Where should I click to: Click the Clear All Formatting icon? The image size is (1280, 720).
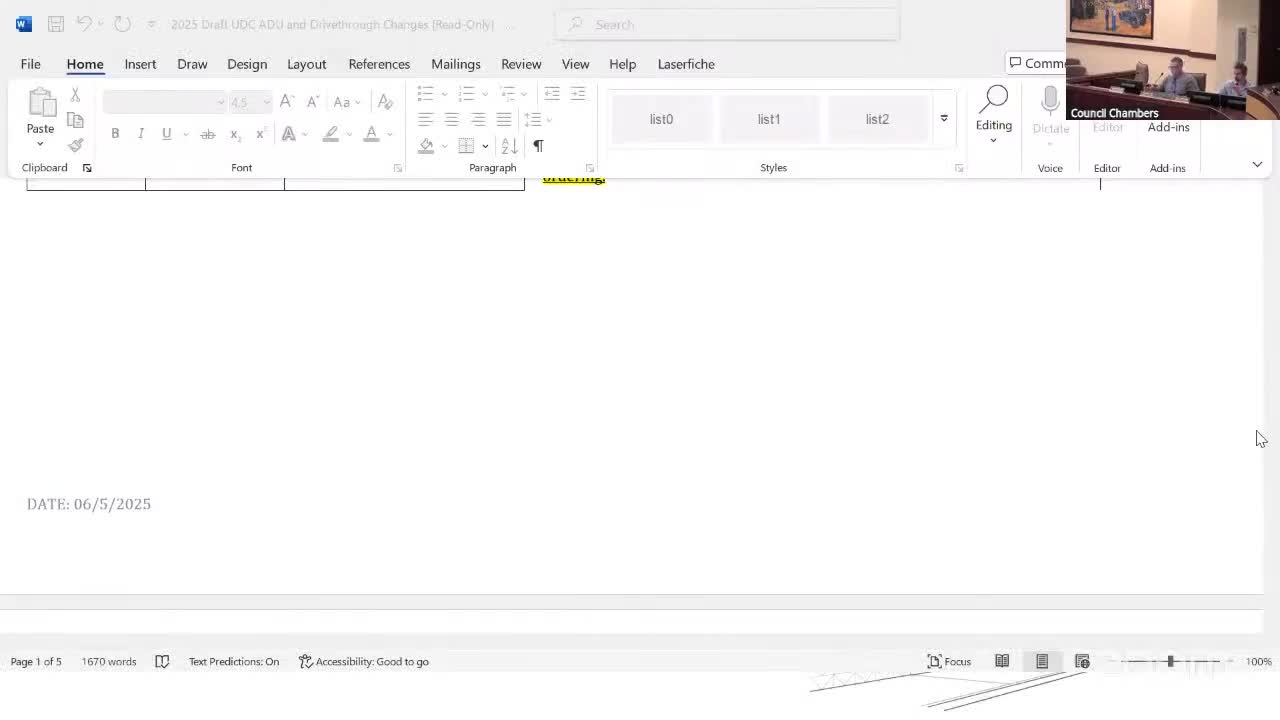(x=385, y=102)
